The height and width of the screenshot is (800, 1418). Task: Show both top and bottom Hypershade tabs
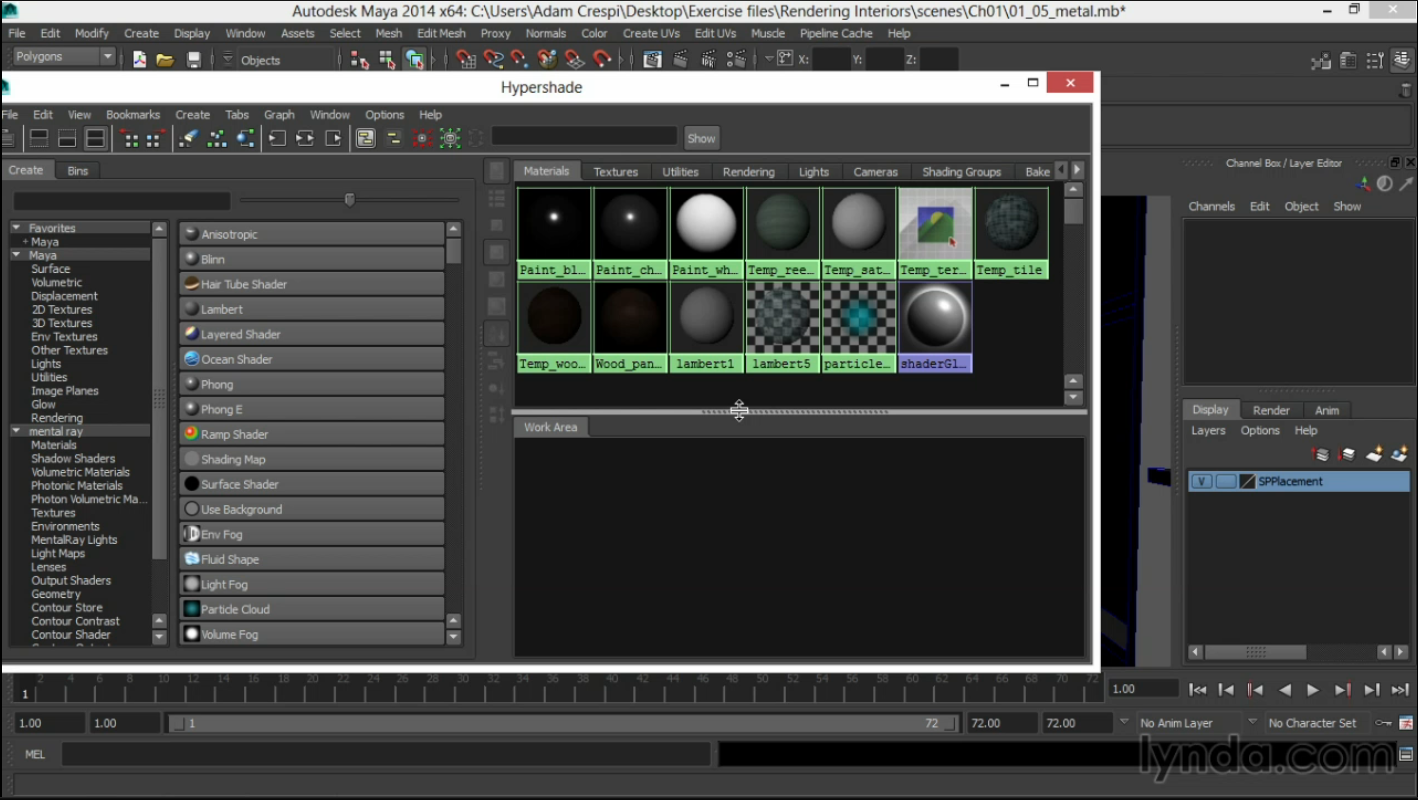96,138
